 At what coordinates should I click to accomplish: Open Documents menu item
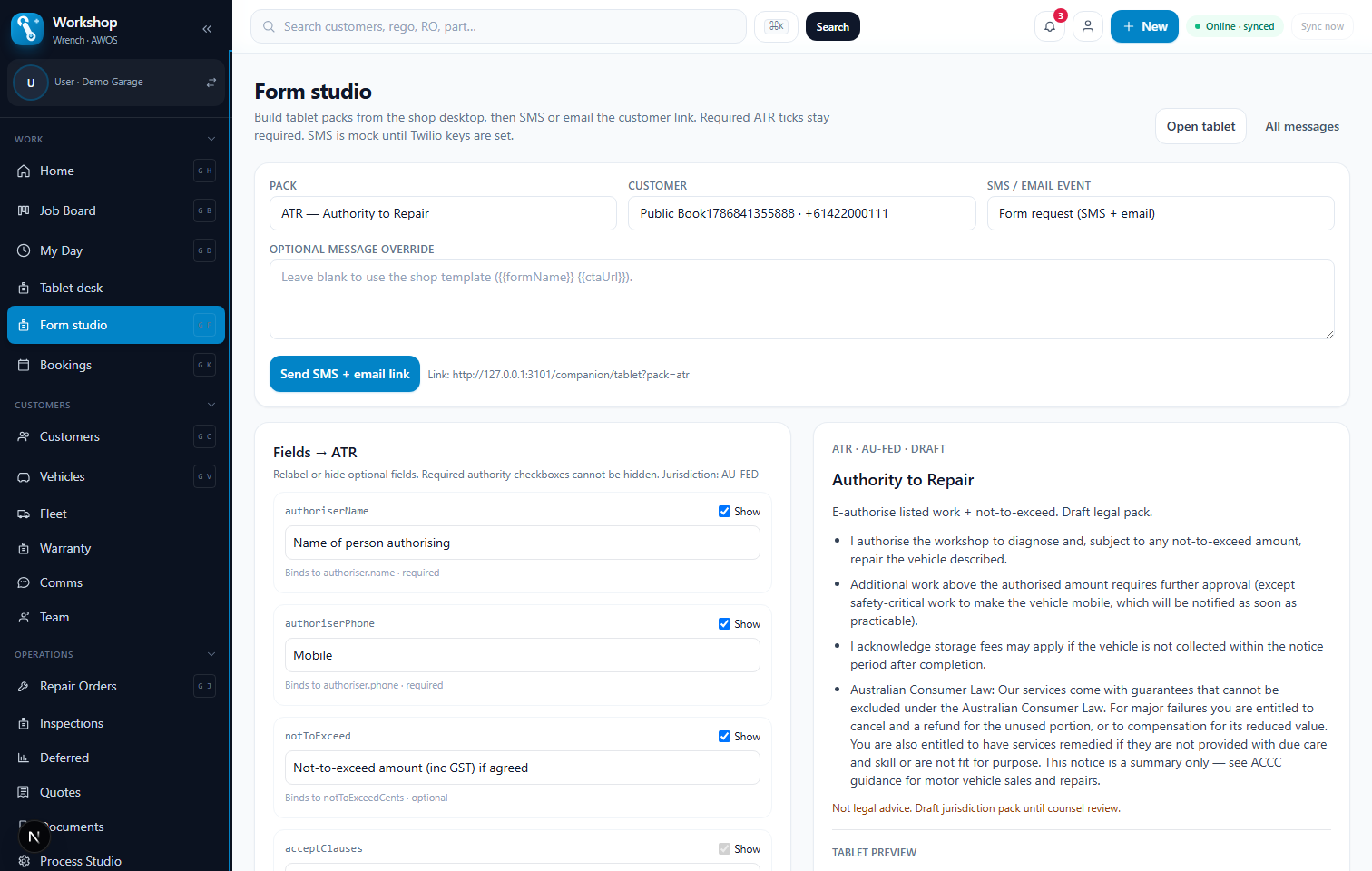(x=116, y=827)
